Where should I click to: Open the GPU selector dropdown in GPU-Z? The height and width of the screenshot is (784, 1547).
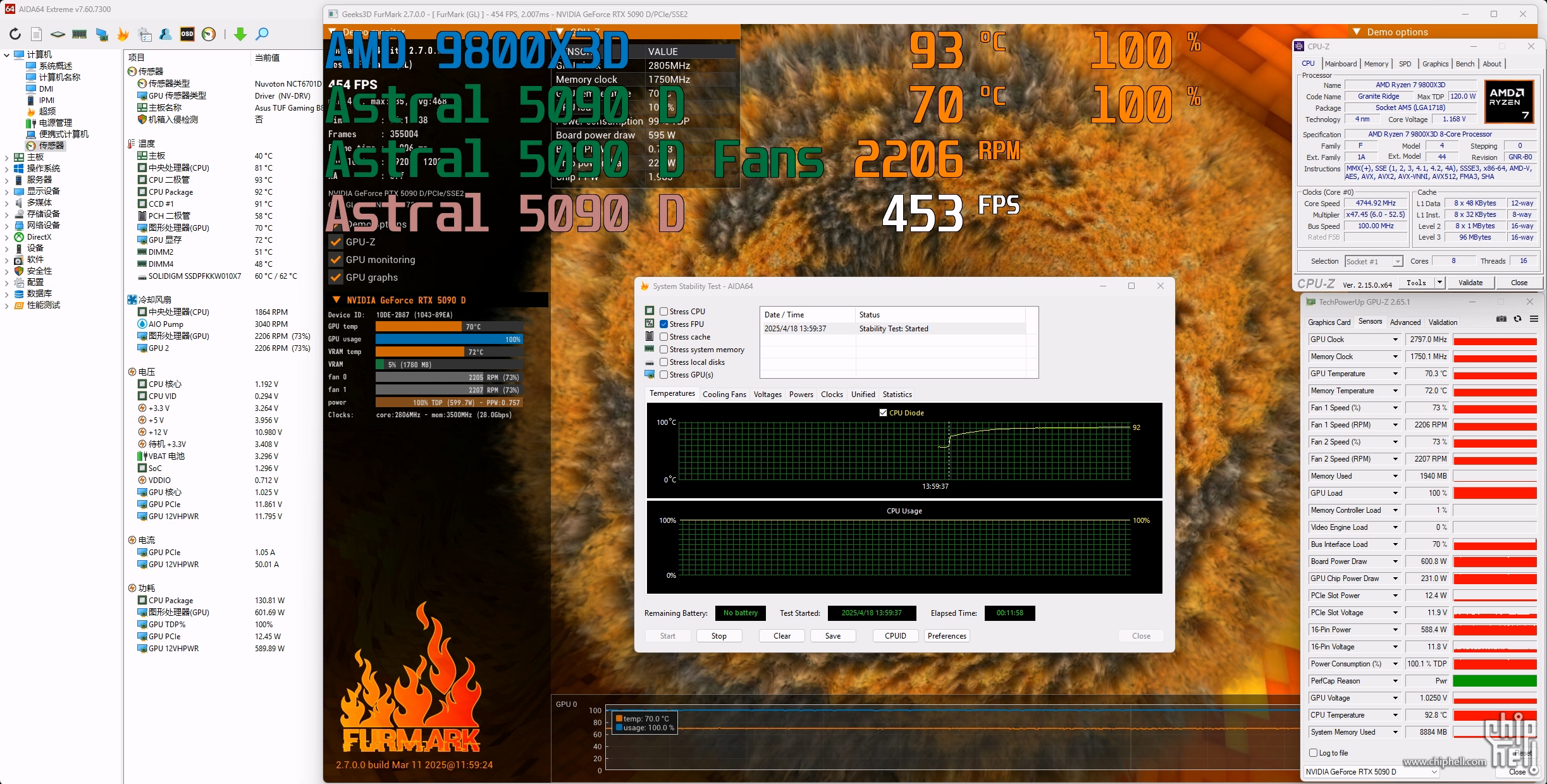click(x=1434, y=771)
